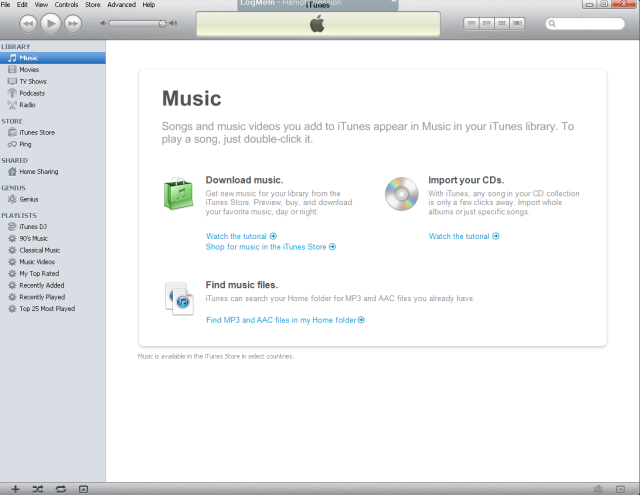
Task: Open the View menu
Action: click(x=41, y=4)
